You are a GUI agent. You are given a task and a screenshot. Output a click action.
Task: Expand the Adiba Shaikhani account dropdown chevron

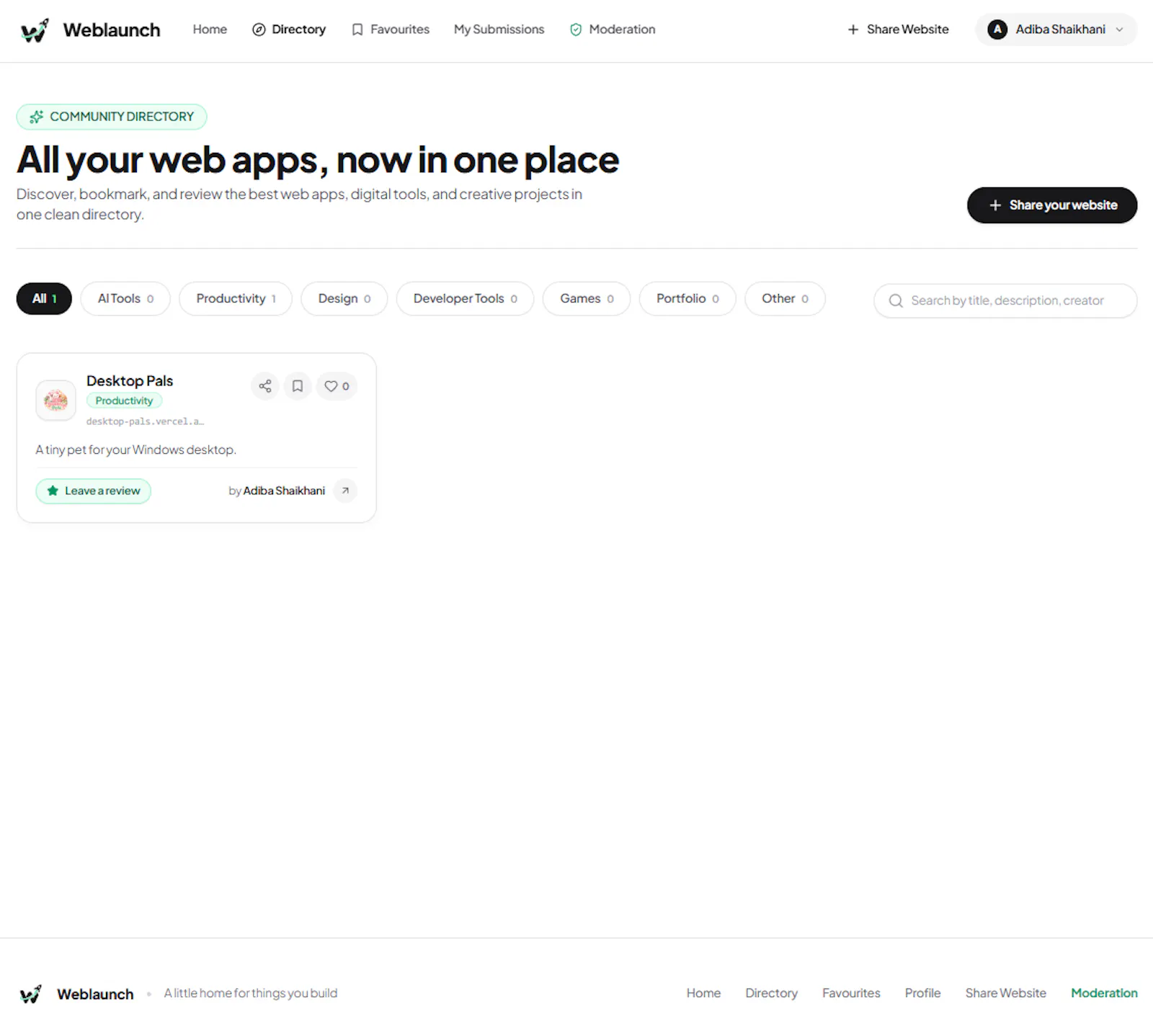(x=1119, y=30)
